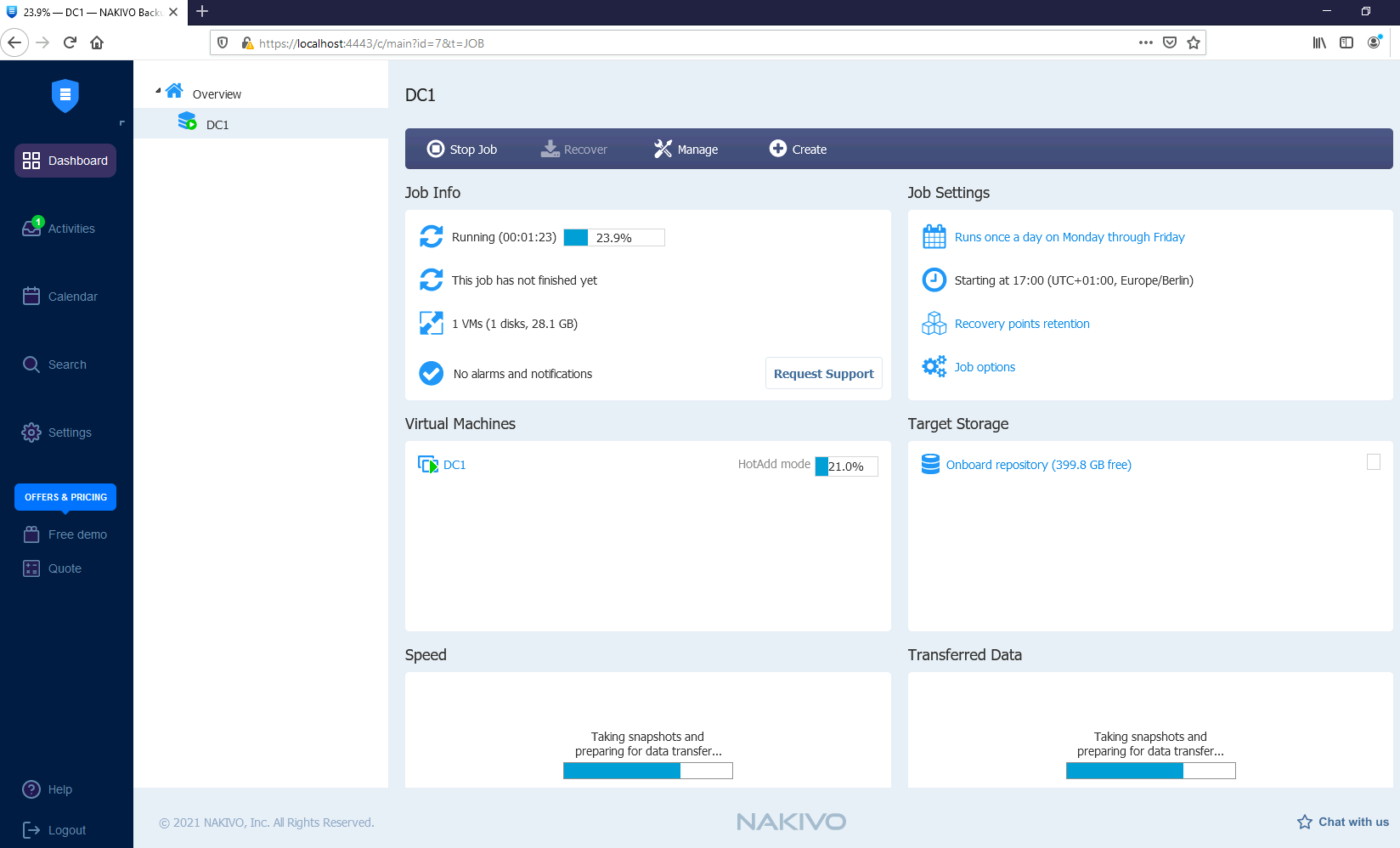Toggle the Target Storage checkbox
1400x848 pixels.
pyautogui.click(x=1374, y=462)
